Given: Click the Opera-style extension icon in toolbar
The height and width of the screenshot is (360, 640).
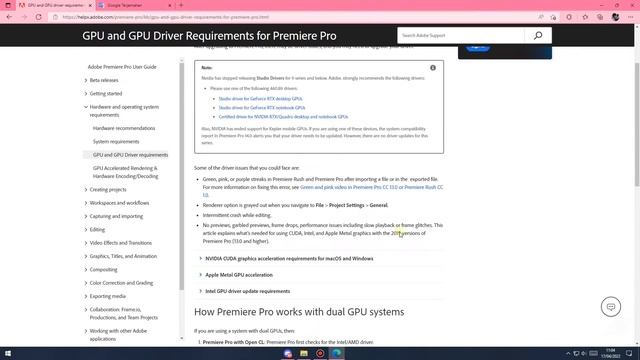Looking at the screenshot, I should (x=569, y=17).
